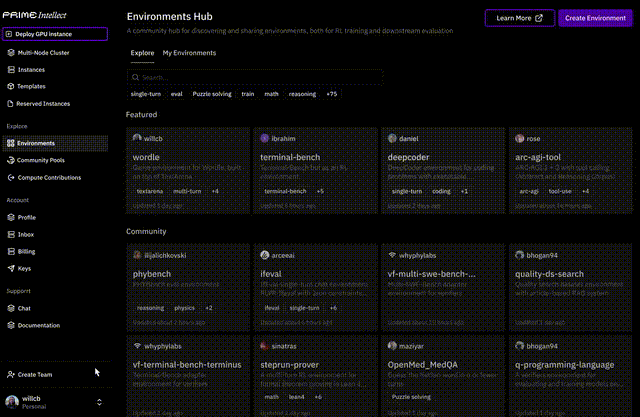This screenshot has width=640, height=417.
Task: Click the Compute Contributions icon
Action: click(x=11, y=177)
